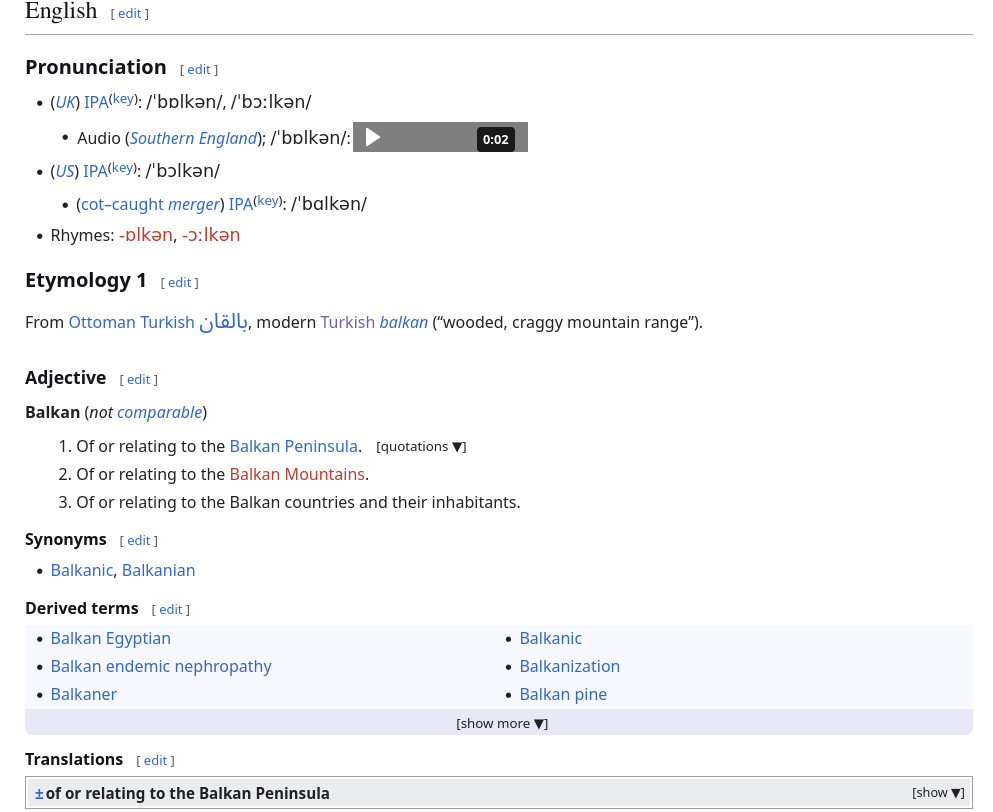Open the key link on UK line
This screenshot has width=993, height=812.
(123, 99)
